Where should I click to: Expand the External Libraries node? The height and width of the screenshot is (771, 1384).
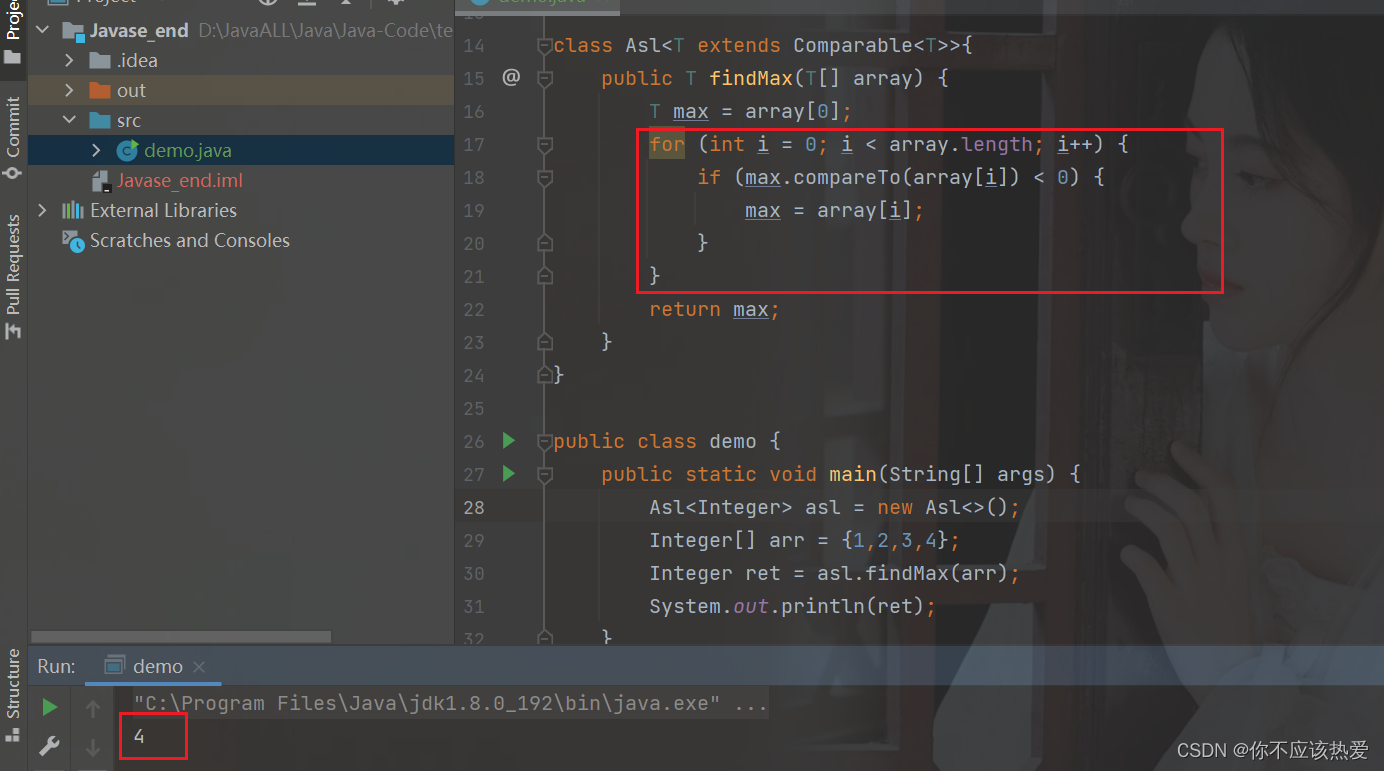click(41, 210)
